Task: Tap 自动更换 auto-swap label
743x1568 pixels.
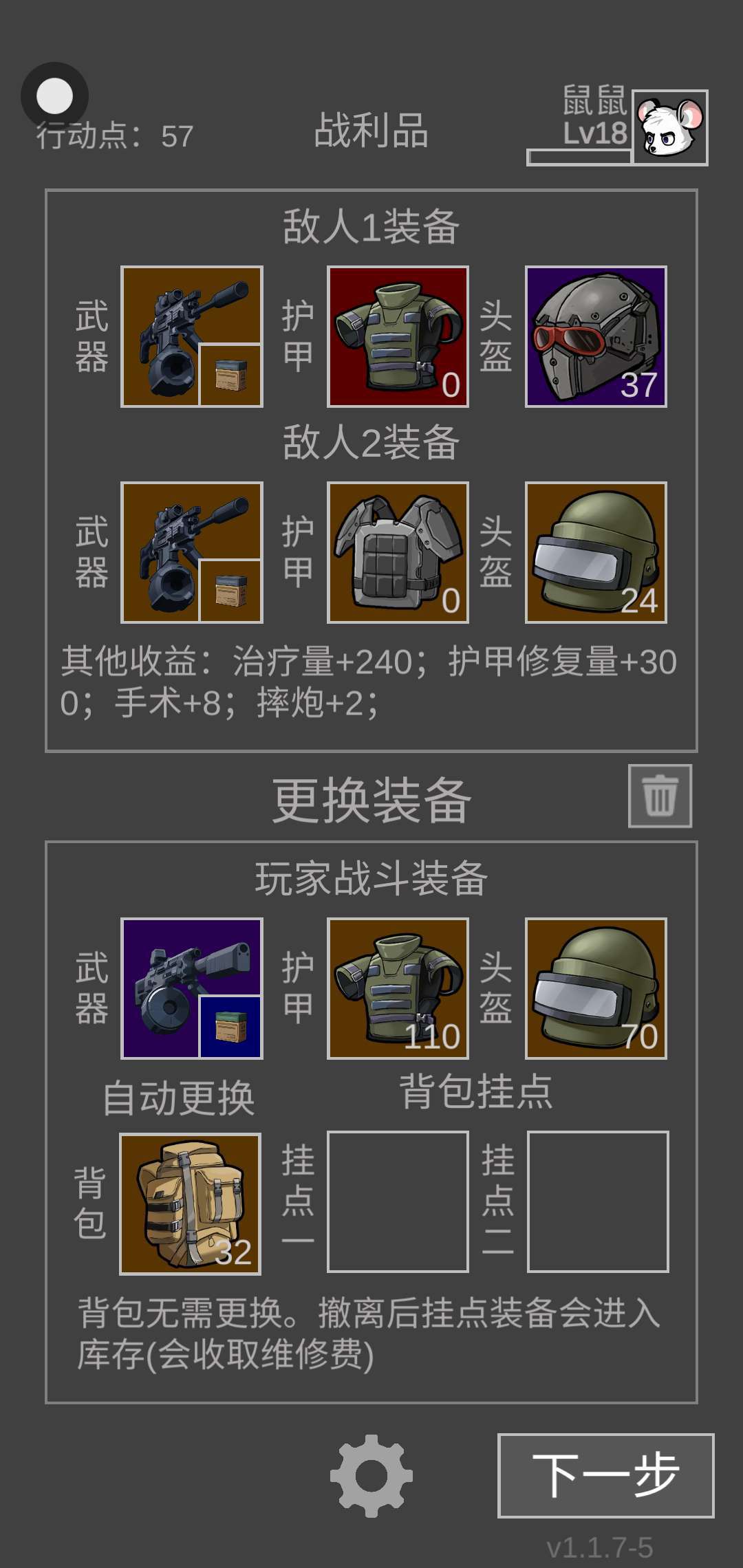Action: click(179, 1098)
